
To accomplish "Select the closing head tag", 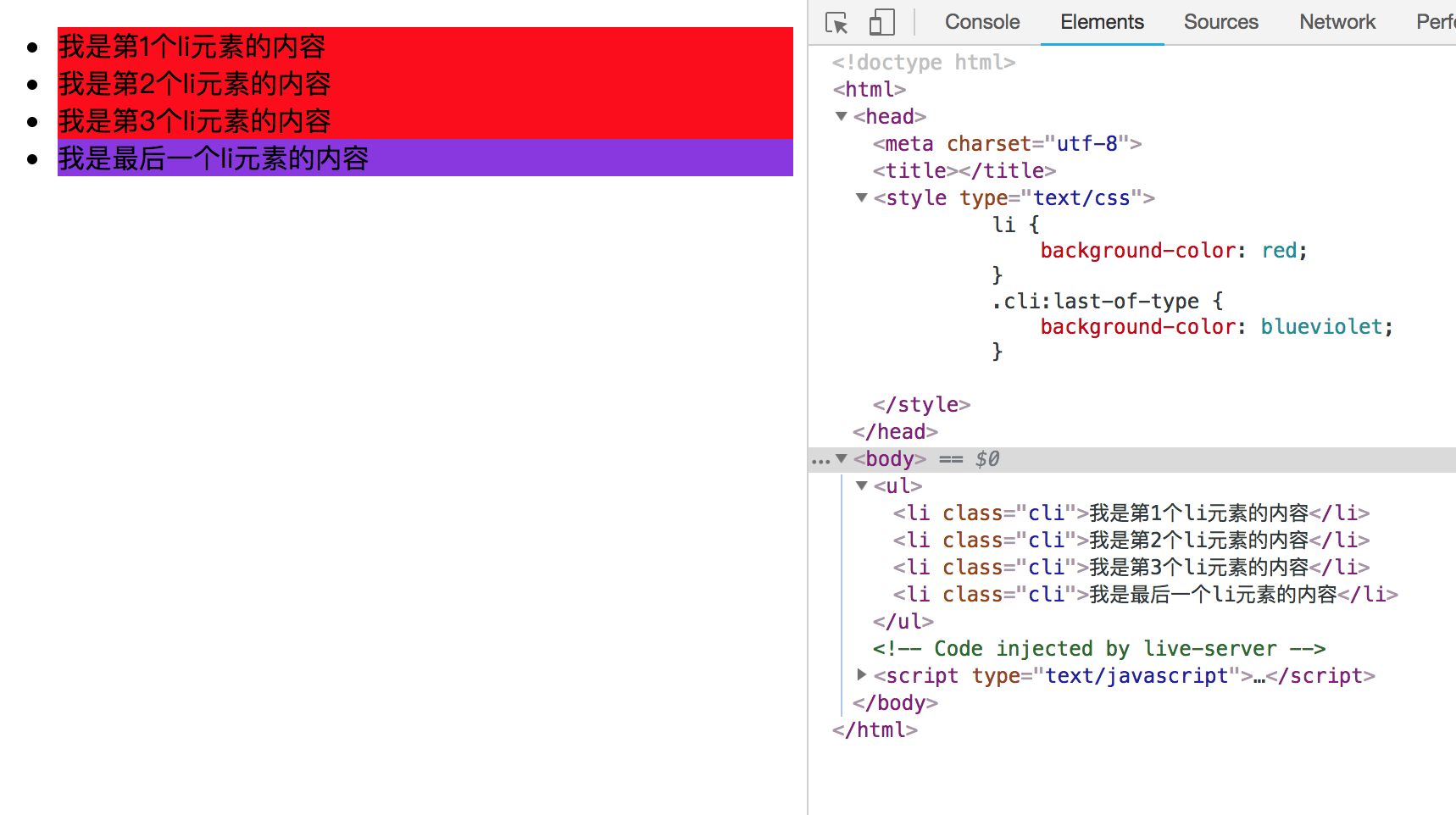I will coord(896,431).
